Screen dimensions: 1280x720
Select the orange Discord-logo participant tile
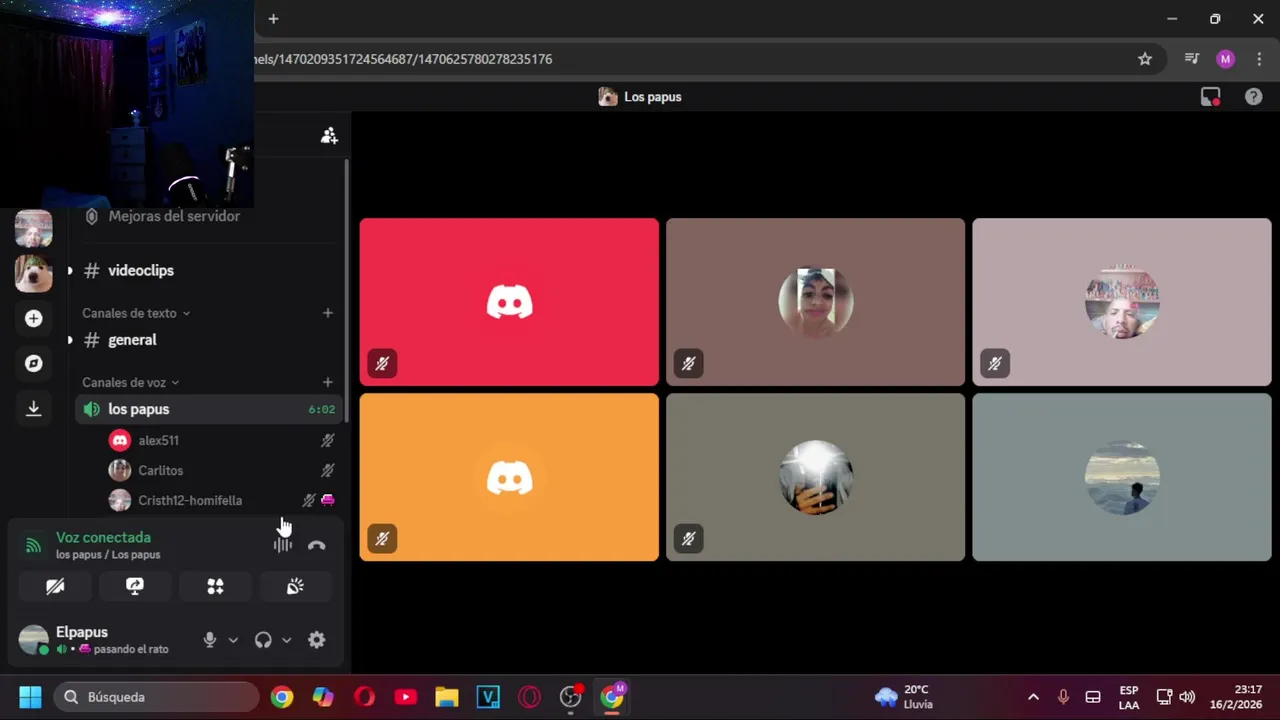pos(509,477)
